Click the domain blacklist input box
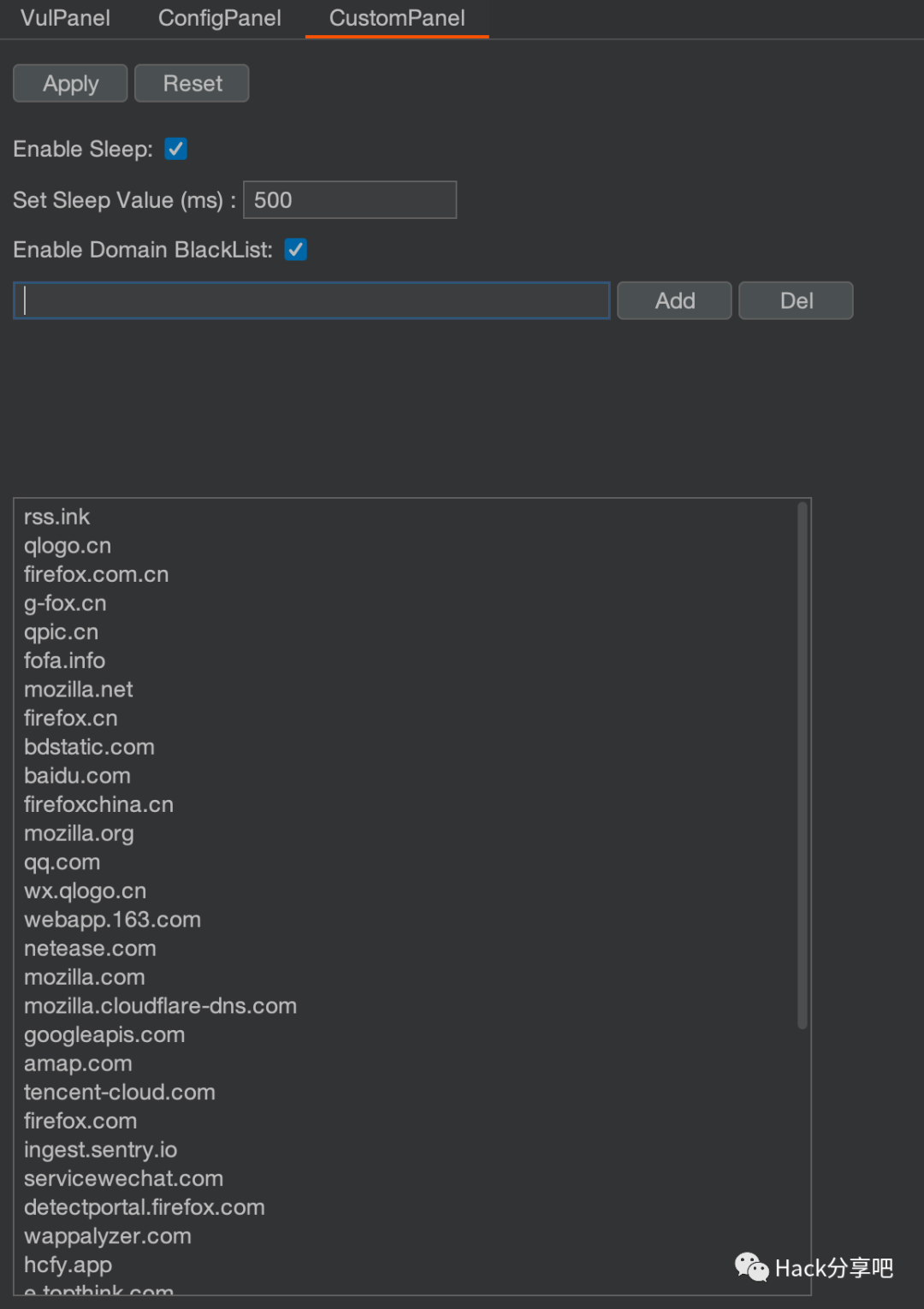924x1309 pixels. click(311, 301)
